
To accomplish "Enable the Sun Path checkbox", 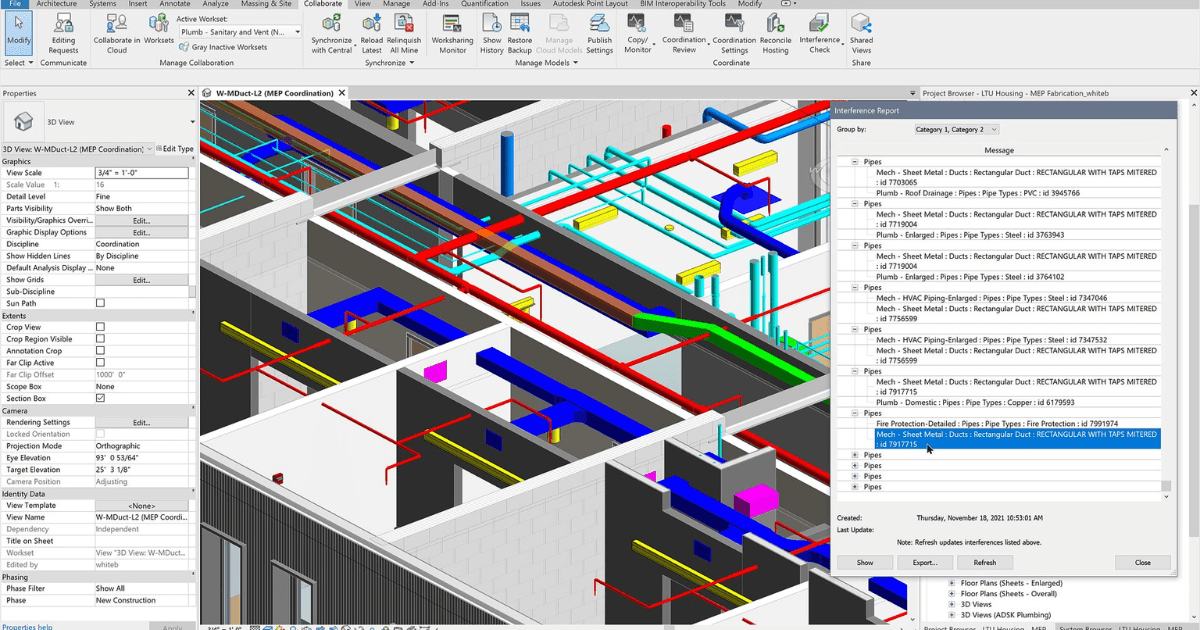I will (100, 303).
